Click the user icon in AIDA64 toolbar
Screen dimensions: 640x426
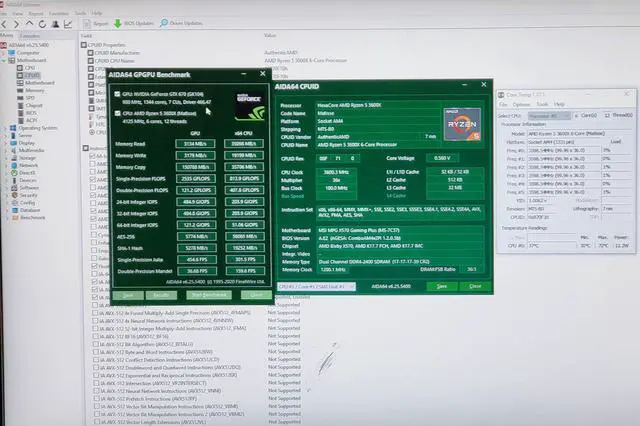tap(55, 24)
